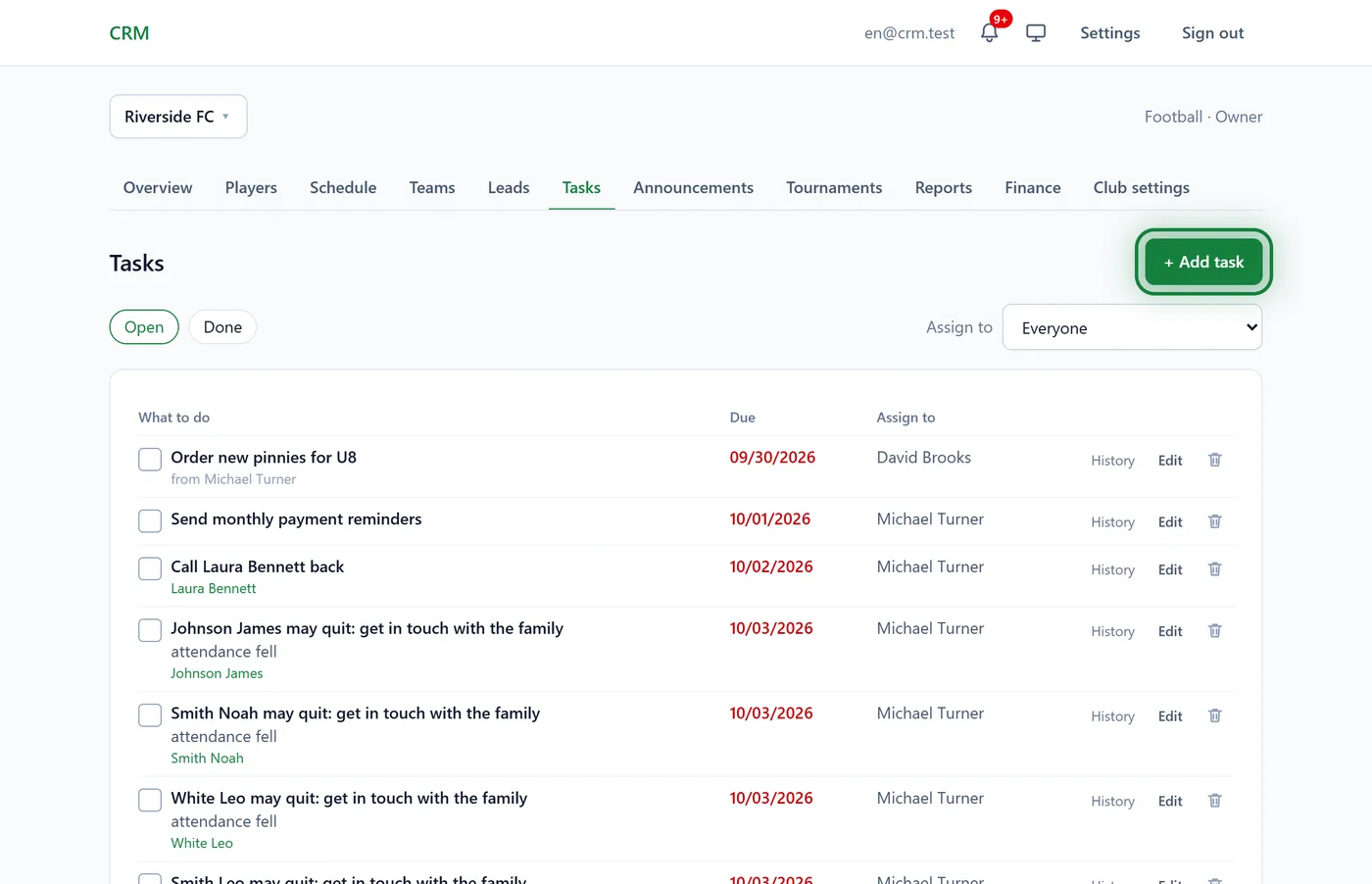
Task: Mark 'Send monthly payment reminders' as done
Action: tap(150, 520)
